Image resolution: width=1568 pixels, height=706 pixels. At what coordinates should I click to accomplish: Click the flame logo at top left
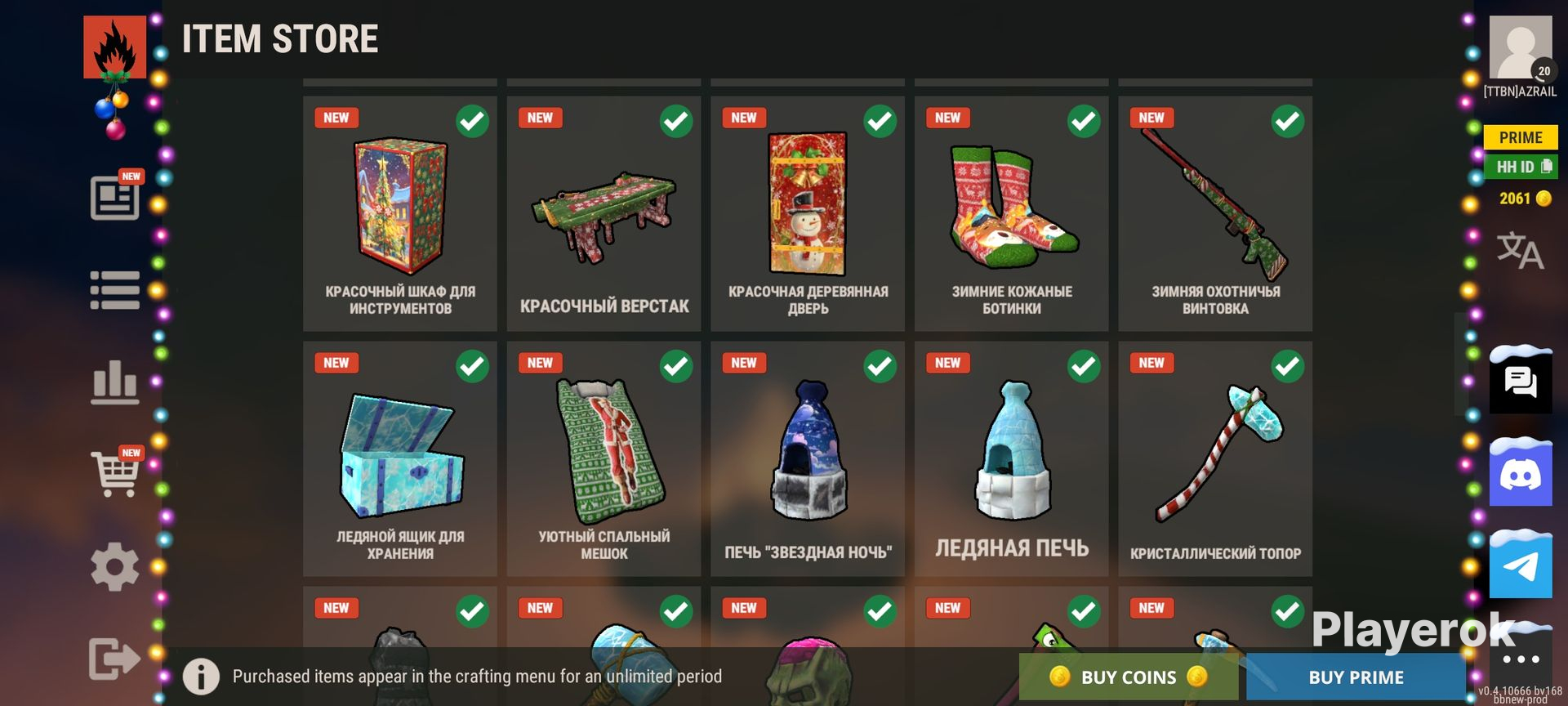point(115,47)
